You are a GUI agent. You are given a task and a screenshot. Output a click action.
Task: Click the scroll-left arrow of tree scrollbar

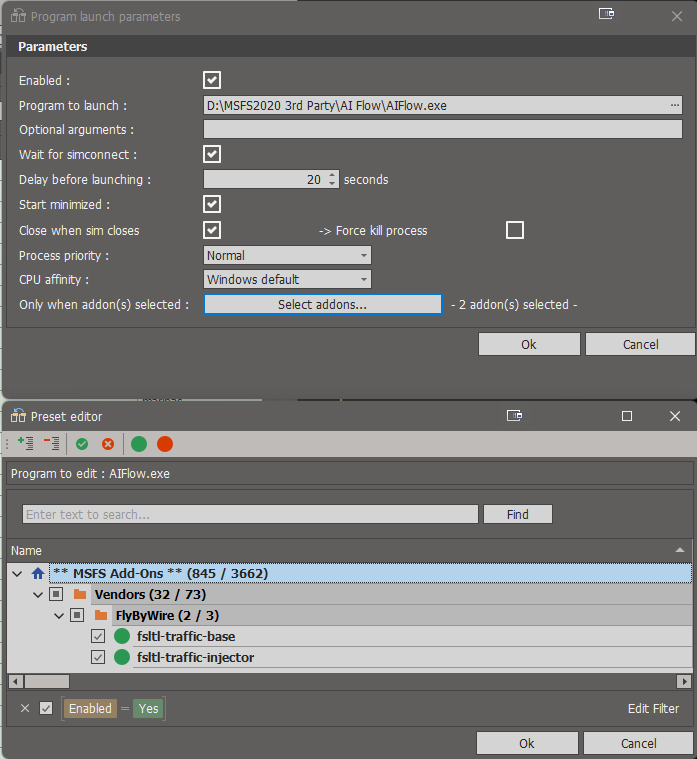pyautogui.click(x=15, y=682)
